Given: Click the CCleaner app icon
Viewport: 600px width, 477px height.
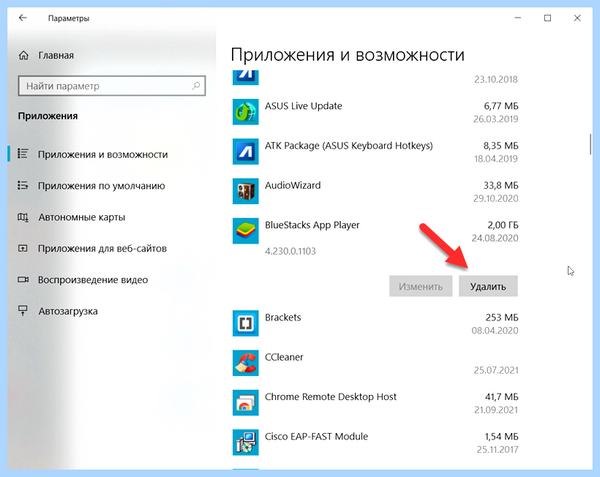Looking at the screenshot, I should 245,363.
